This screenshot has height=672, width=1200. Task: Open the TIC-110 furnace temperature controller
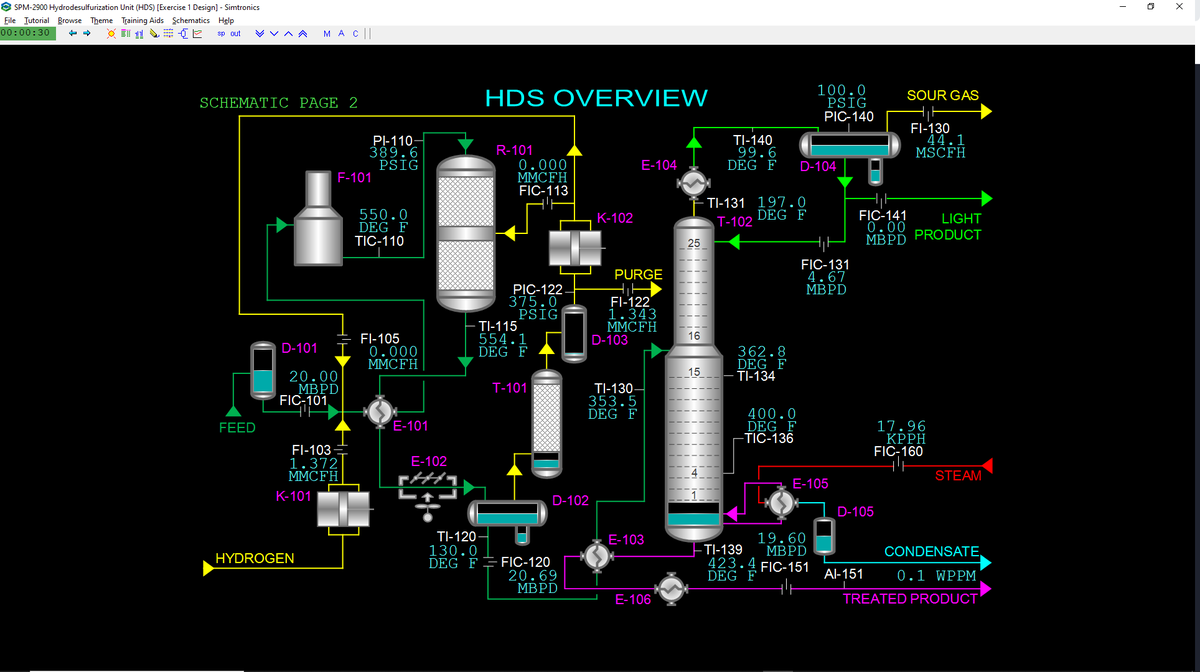[380, 241]
